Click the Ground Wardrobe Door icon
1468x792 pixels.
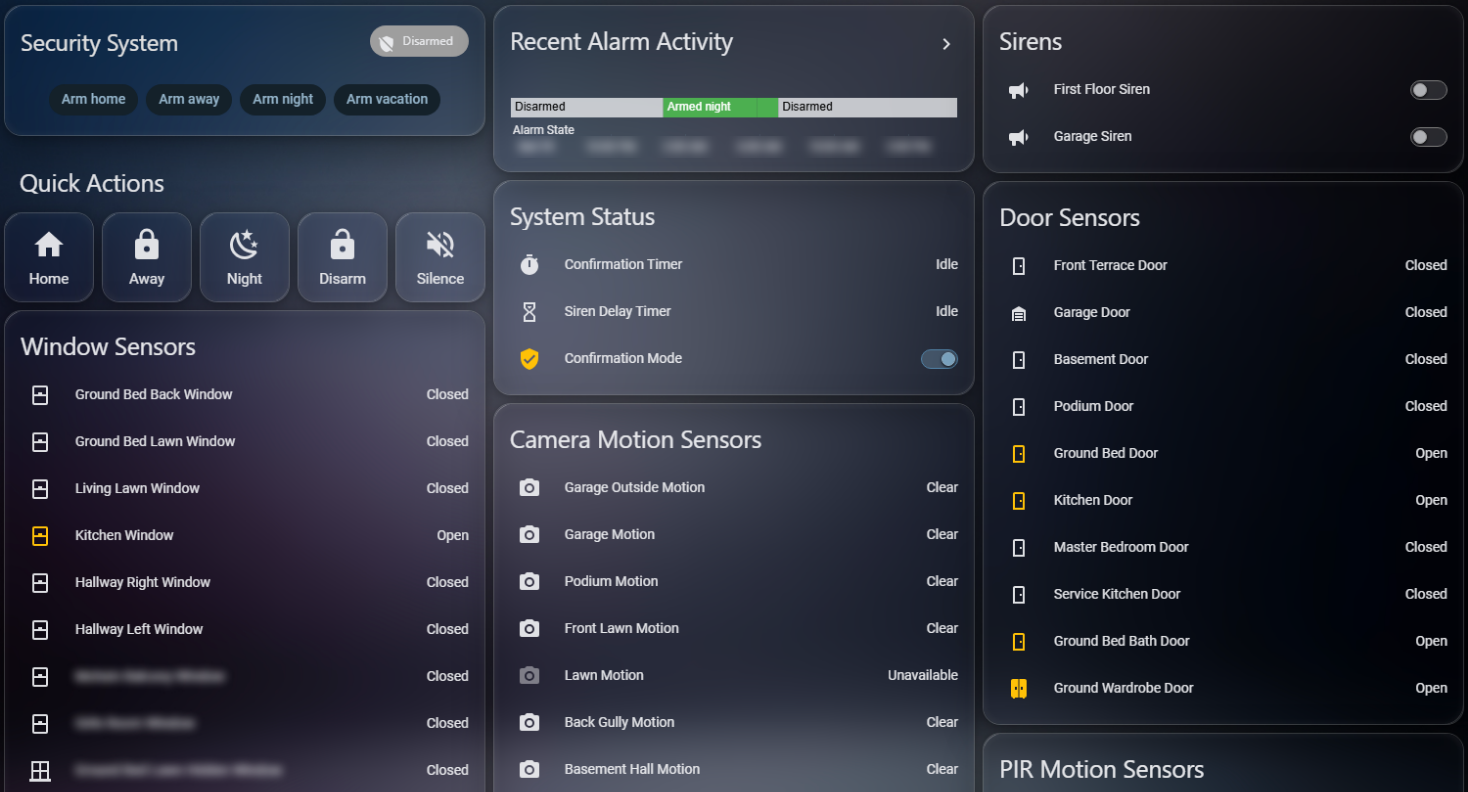pos(1019,689)
